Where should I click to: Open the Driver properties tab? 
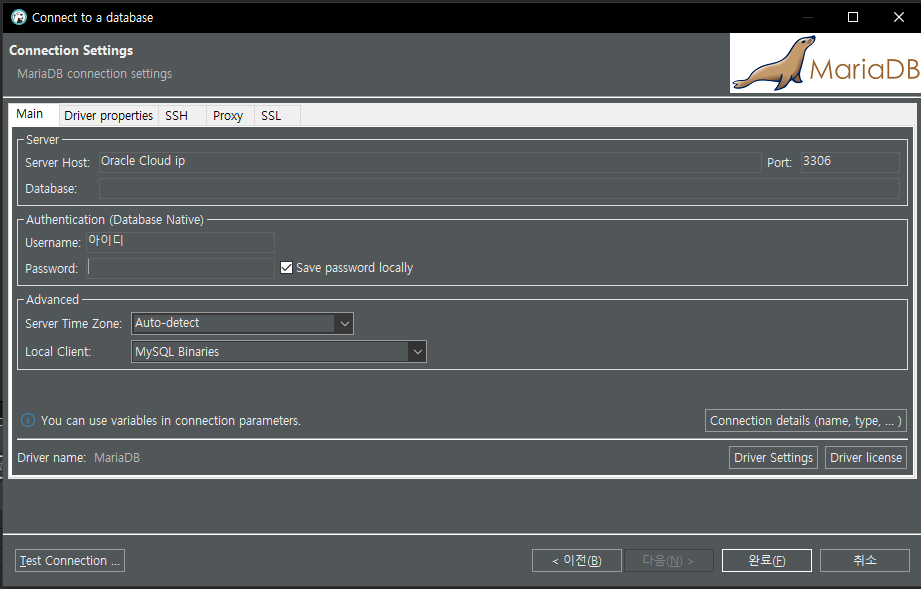click(x=108, y=116)
